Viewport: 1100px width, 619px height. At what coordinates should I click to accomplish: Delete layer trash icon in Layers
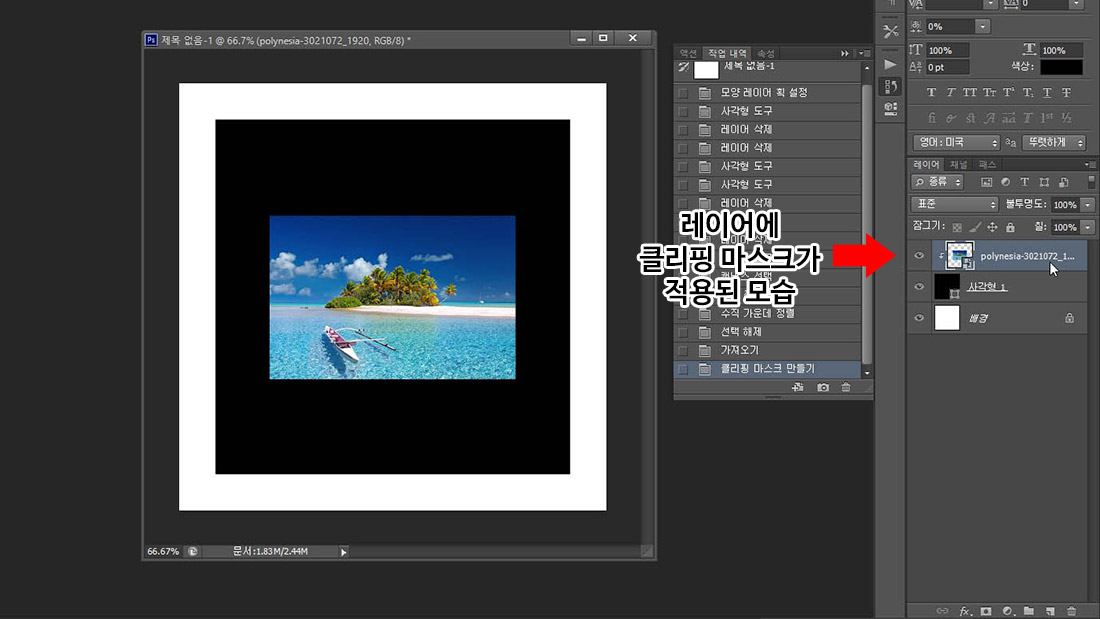point(1071,611)
